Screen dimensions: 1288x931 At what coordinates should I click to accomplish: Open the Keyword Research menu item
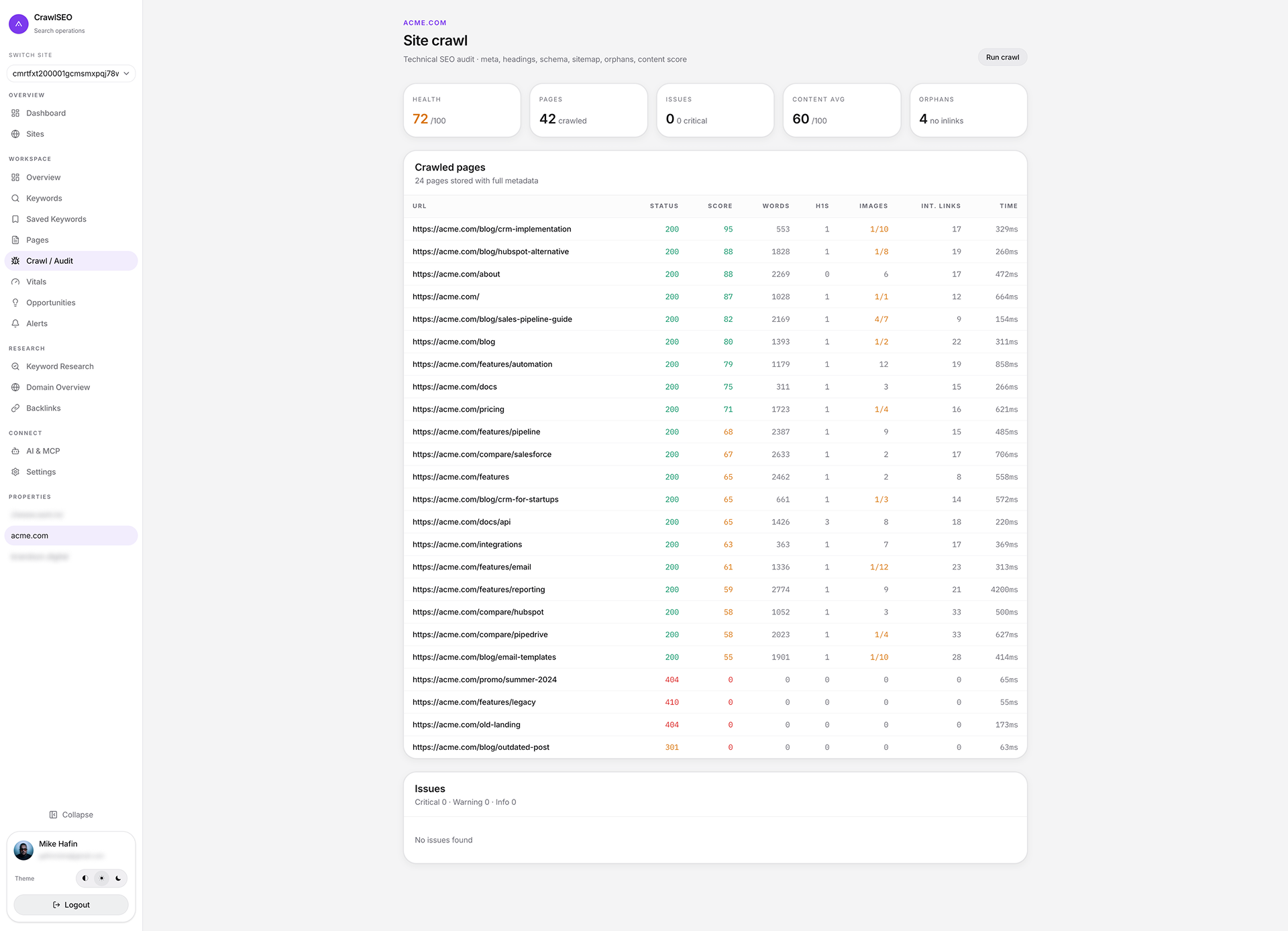point(71,366)
